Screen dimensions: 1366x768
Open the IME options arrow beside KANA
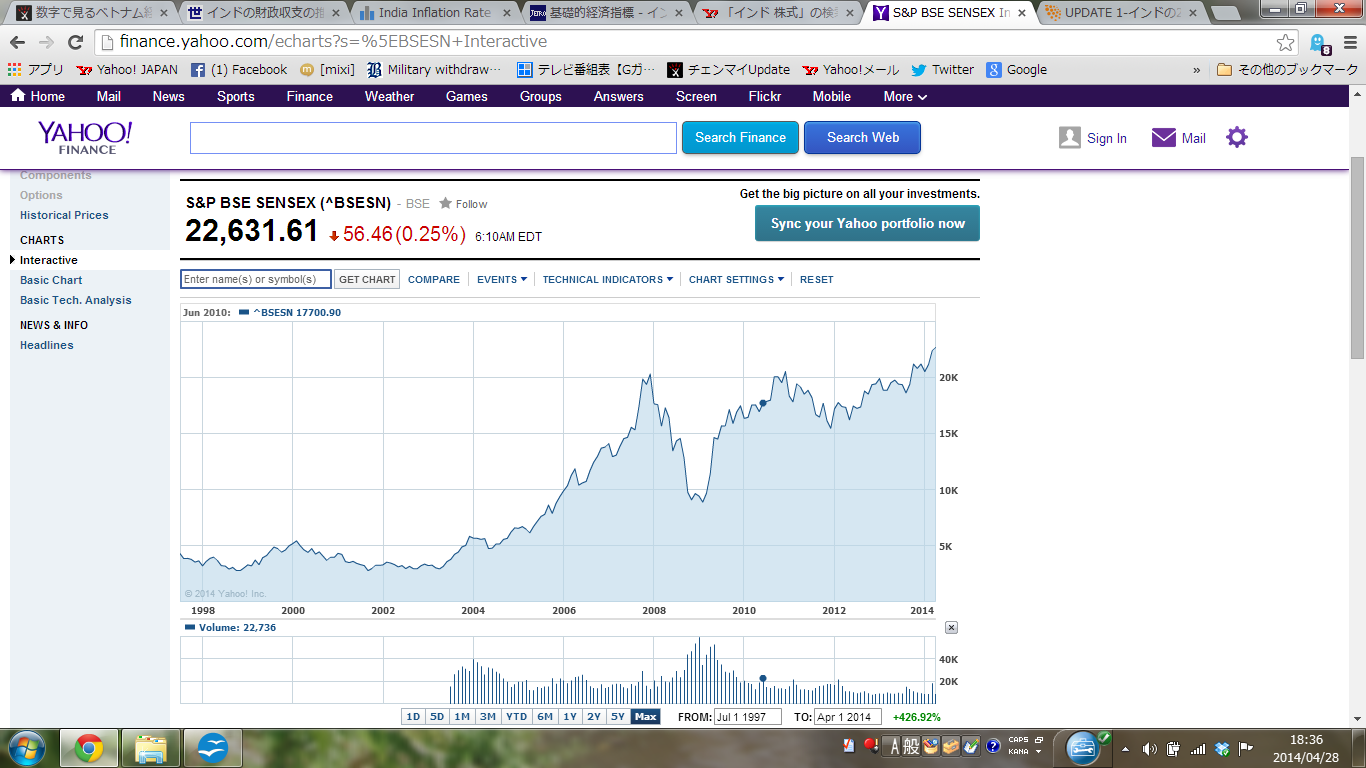pyautogui.click(x=1039, y=752)
